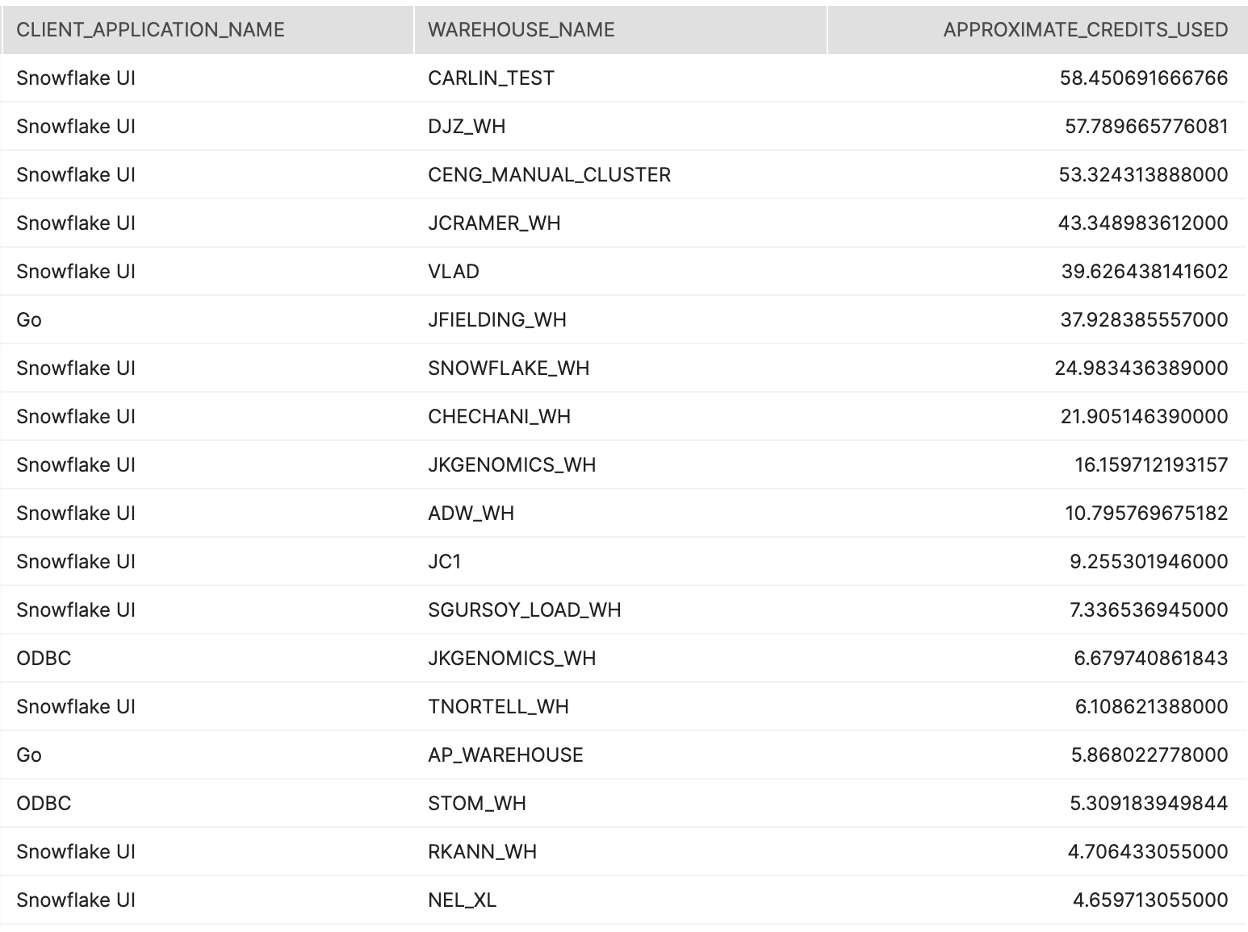Click the ADW_WH warehouse cell
The width and height of the screenshot is (1248, 932).
click(x=471, y=514)
